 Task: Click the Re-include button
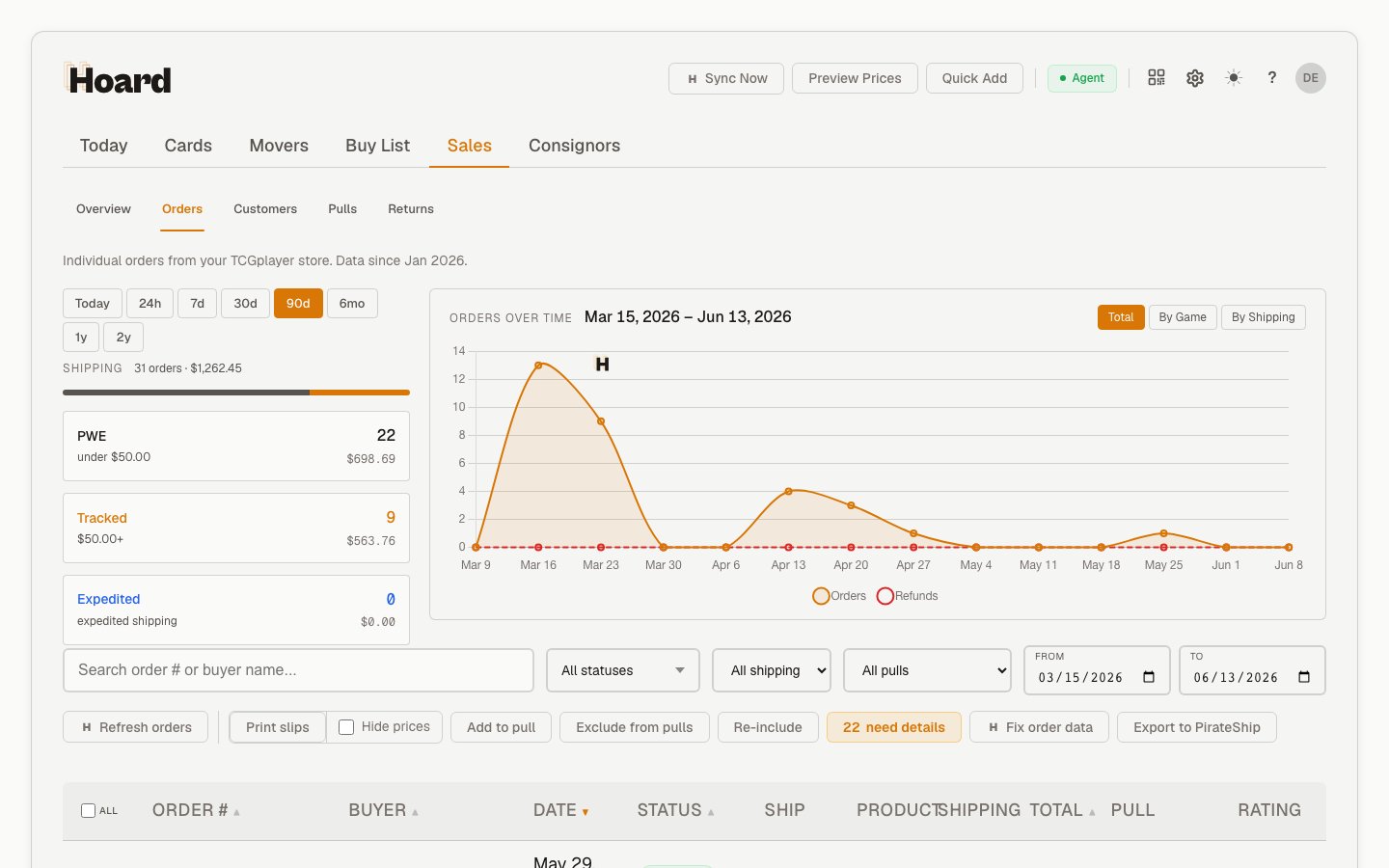[x=768, y=727]
